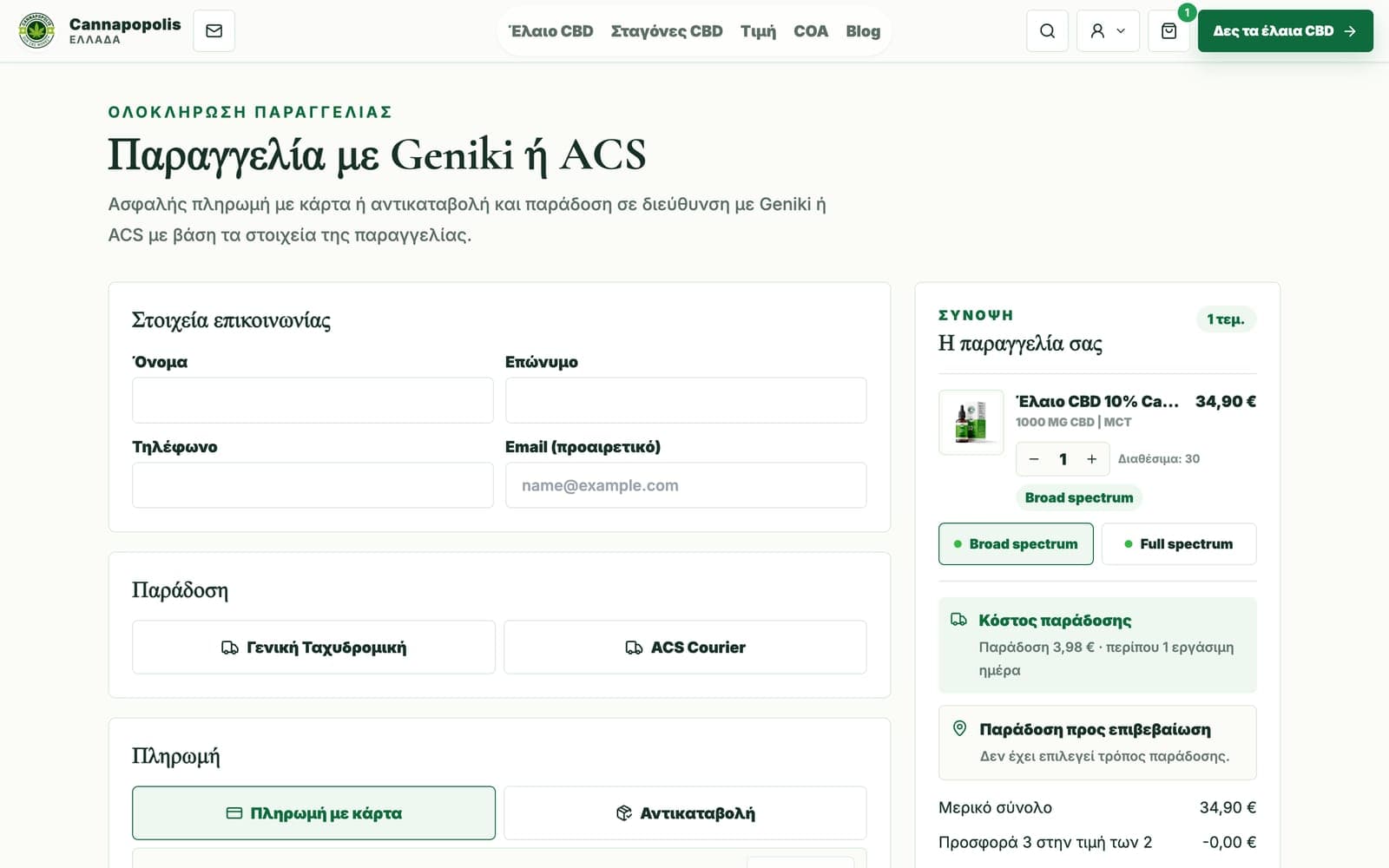The height and width of the screenshot is (868, 1389).
Task: Increase quantity with the plus icon
Action: point(1092,459)
